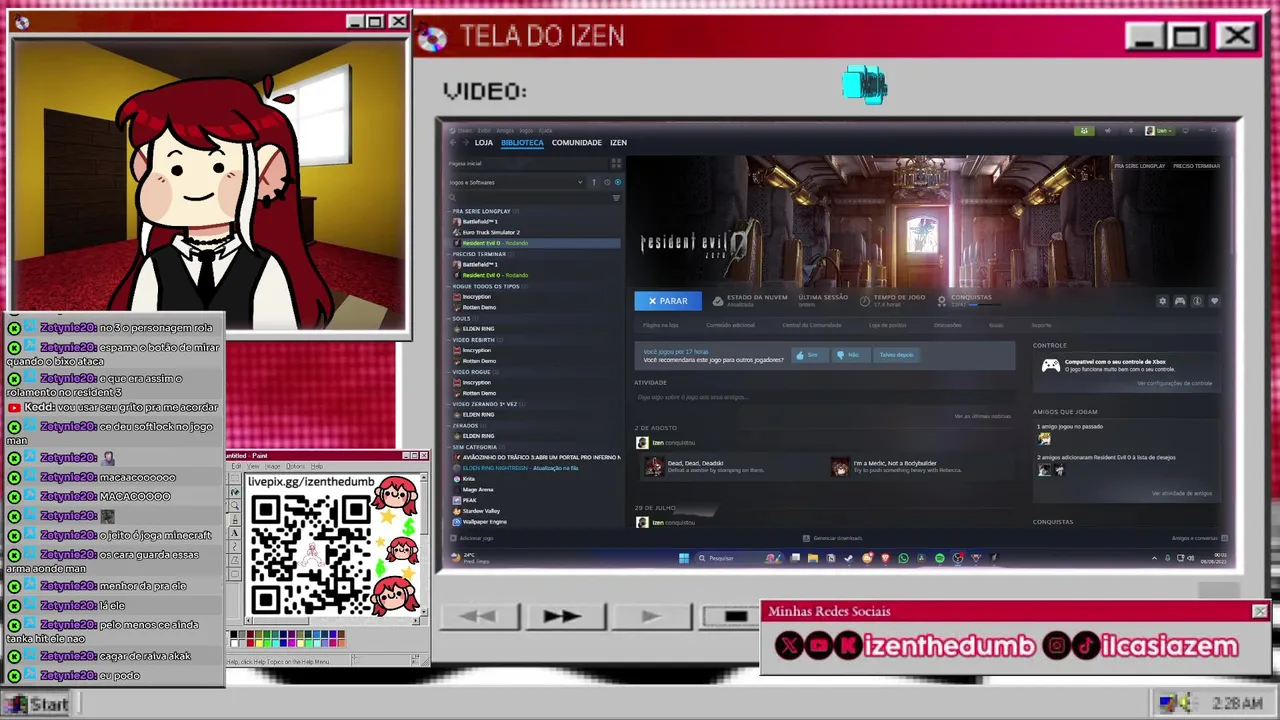Screen dimensions: 1280x720
Task: Open Gerenciar downloads at the bottom
Action: coord(832,538)
